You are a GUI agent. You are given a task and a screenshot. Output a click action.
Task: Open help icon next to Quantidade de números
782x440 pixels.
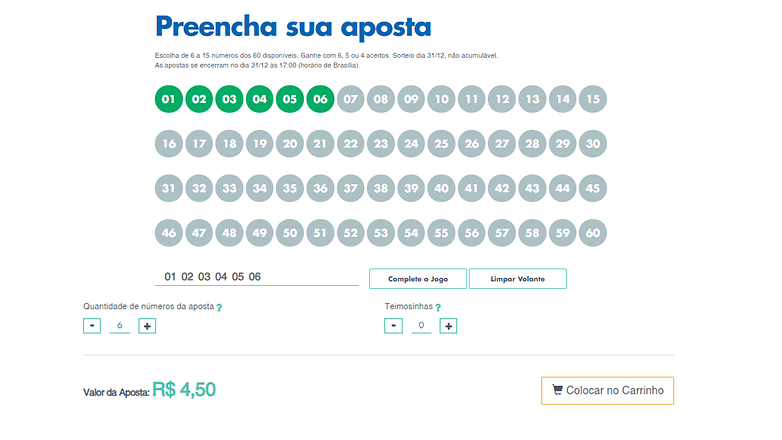coord(219,307)
